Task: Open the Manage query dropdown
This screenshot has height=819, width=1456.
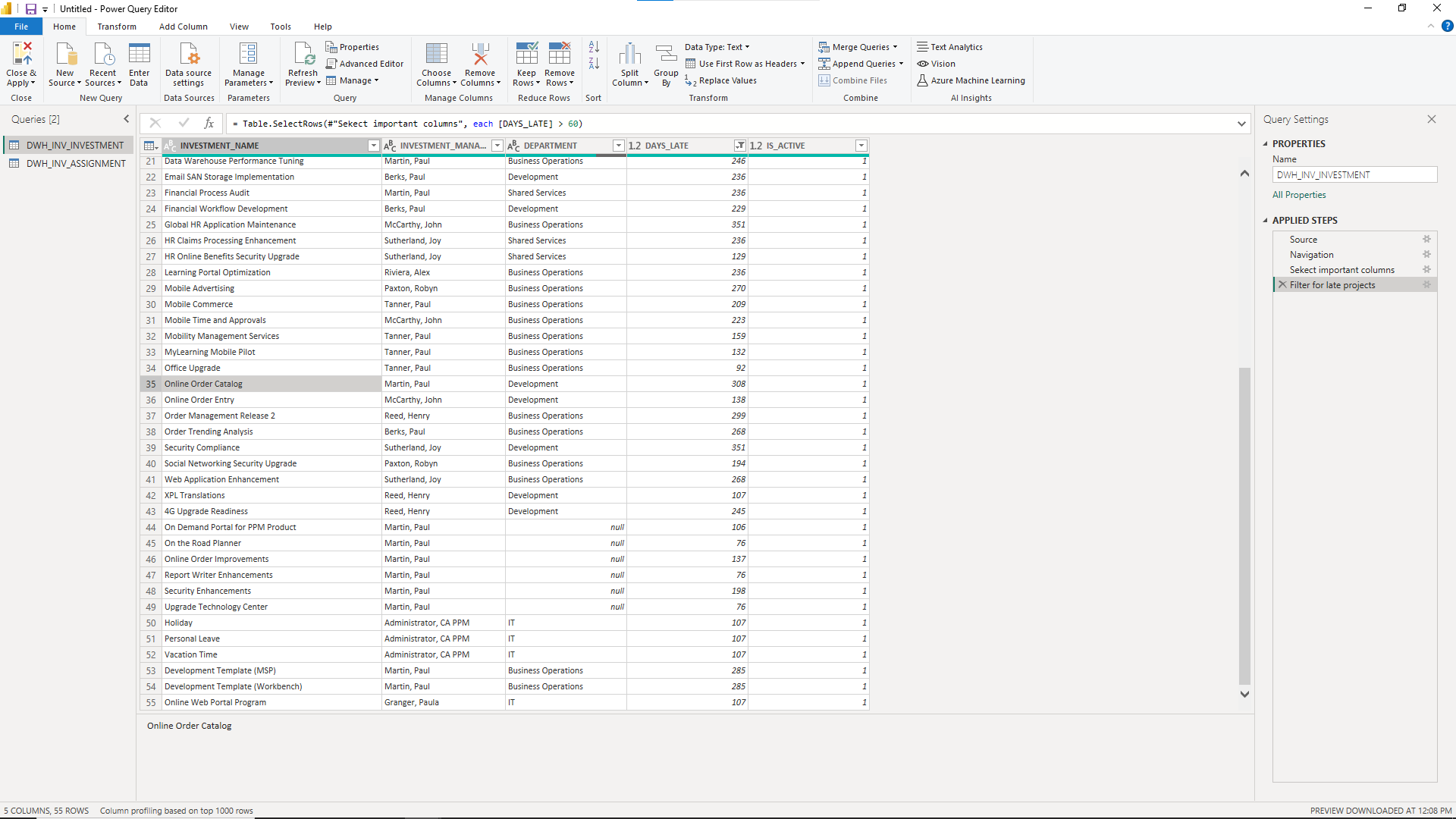Action: pyautogui.click(x=353, y=80)
